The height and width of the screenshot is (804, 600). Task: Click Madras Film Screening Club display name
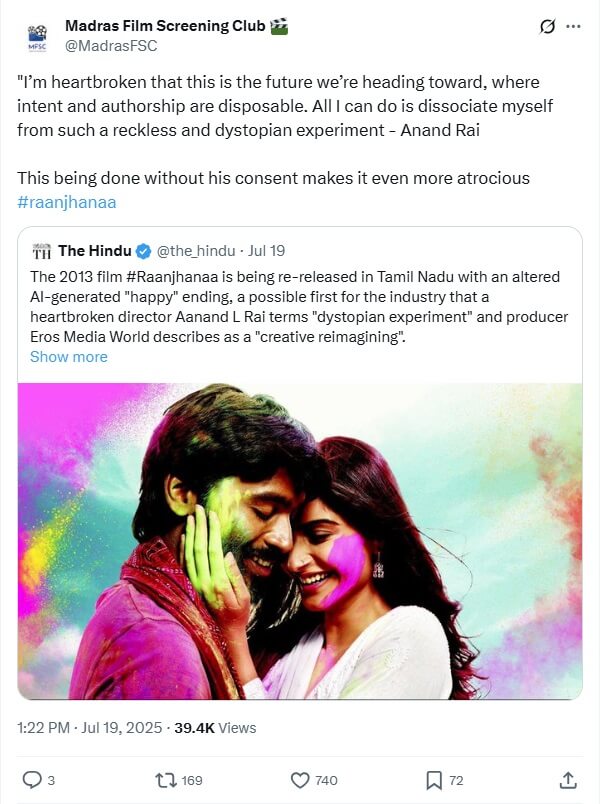[165, 26]
